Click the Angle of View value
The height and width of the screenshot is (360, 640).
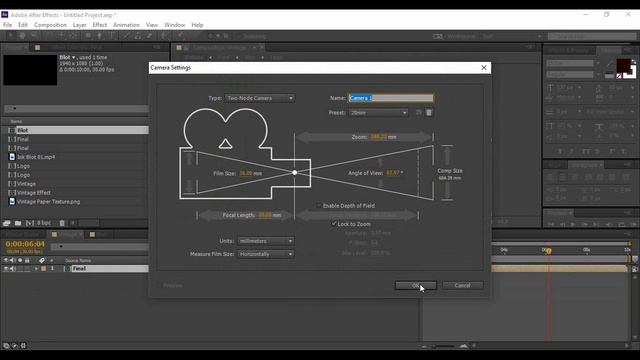393,173
